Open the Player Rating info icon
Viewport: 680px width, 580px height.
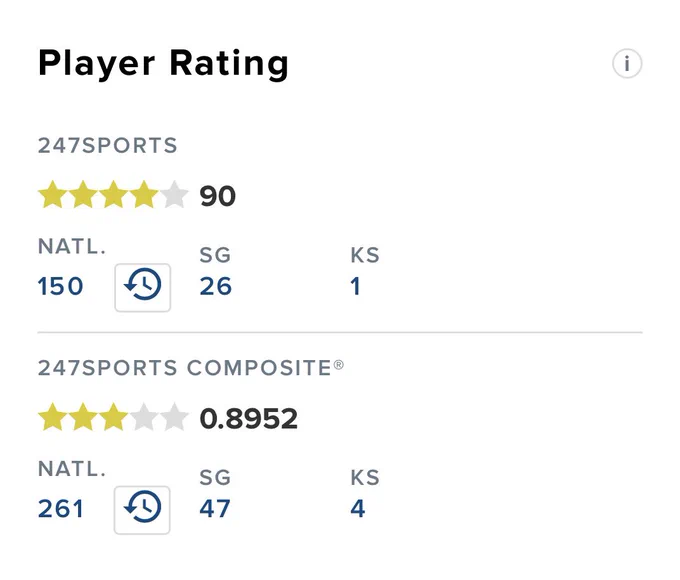(627, 64)
